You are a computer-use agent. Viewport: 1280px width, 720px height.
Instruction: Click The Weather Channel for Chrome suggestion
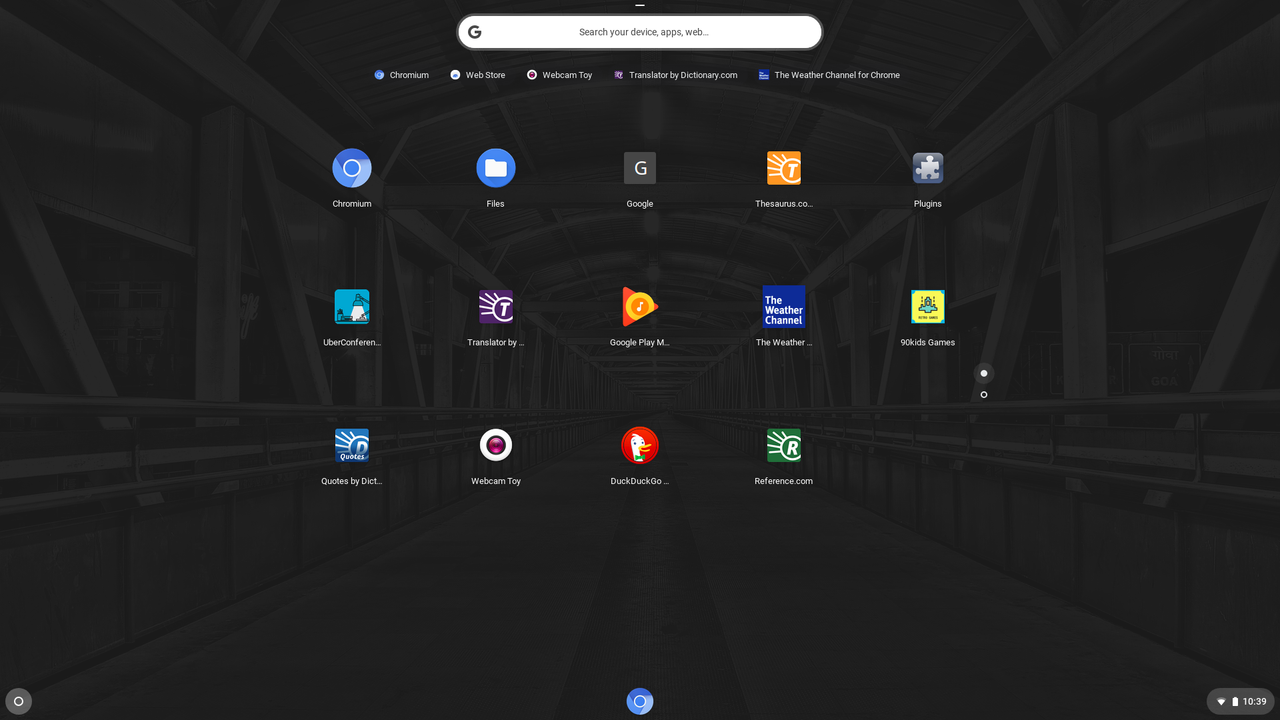tap(829, 74)
